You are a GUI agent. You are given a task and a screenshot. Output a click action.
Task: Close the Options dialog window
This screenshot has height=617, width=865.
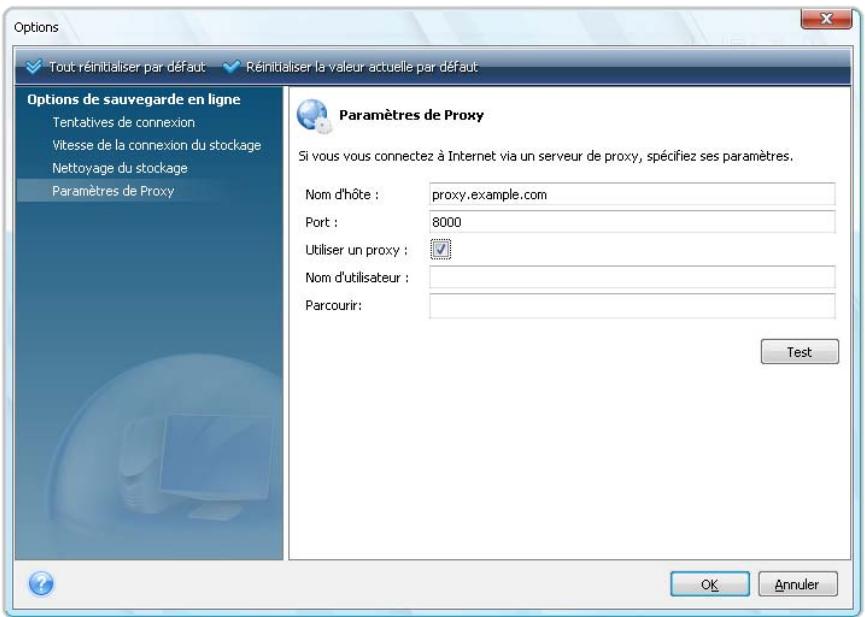click(826, 19)
